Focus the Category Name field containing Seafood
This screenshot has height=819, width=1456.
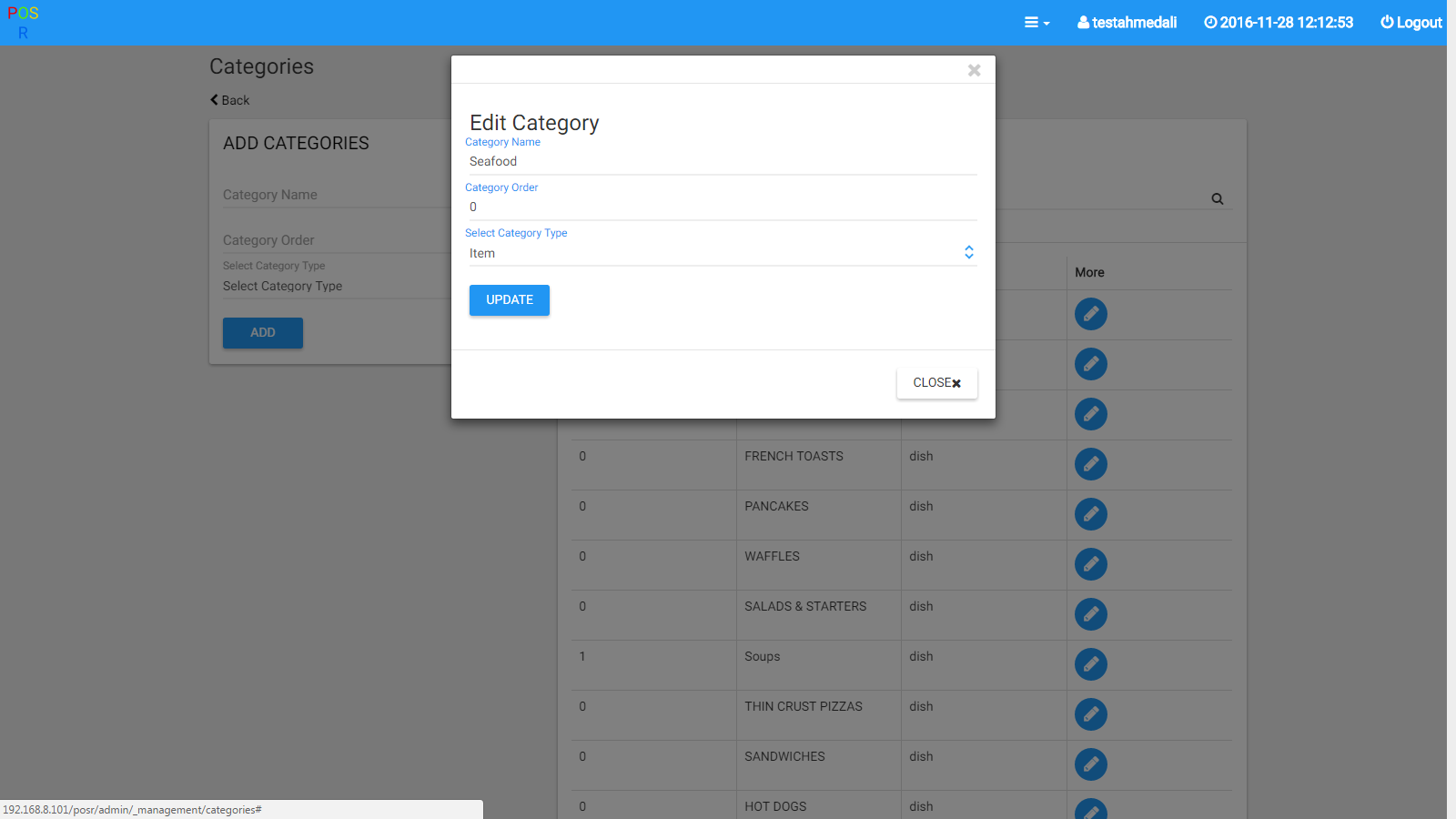coord(722,161)
